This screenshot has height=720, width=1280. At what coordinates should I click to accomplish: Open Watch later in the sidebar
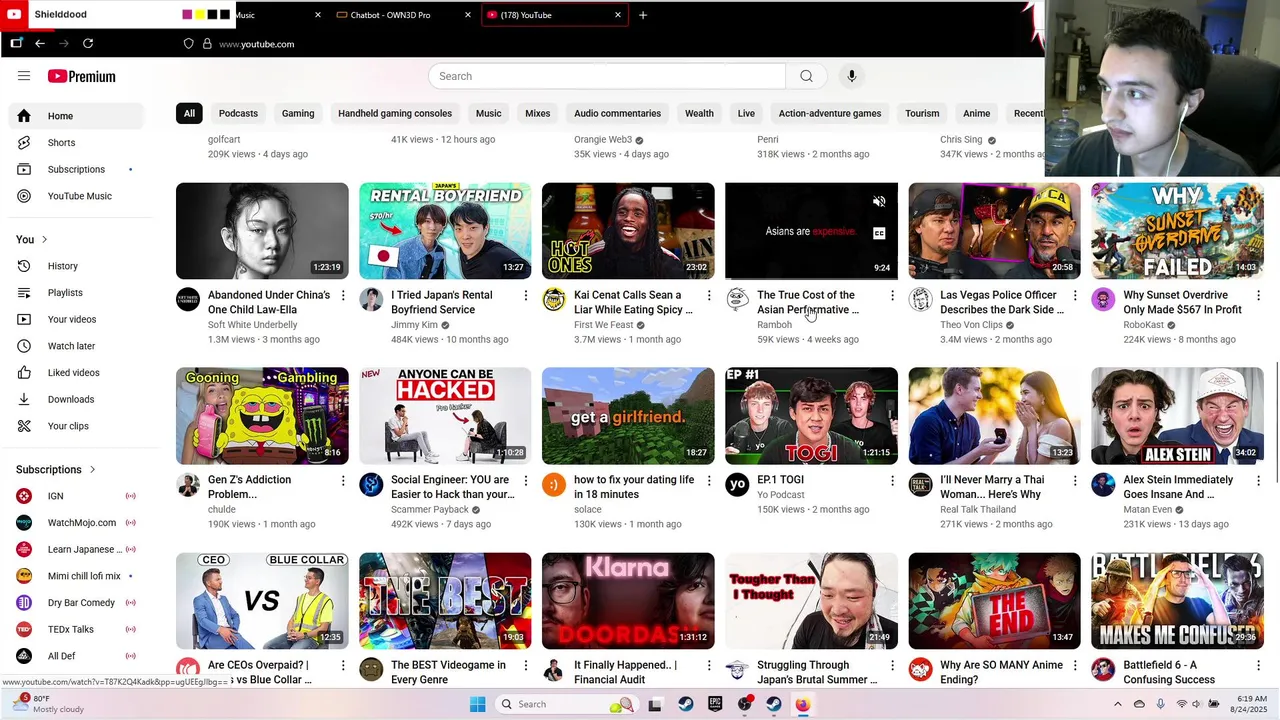75,346
